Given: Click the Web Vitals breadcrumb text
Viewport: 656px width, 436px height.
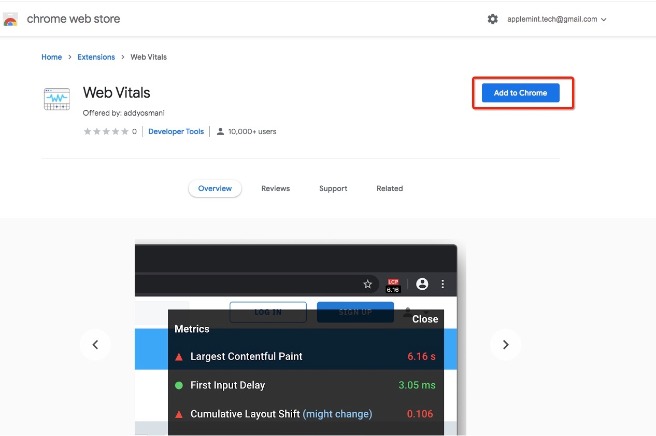Looking at the screenshot, I should click(x=149, y=57).
